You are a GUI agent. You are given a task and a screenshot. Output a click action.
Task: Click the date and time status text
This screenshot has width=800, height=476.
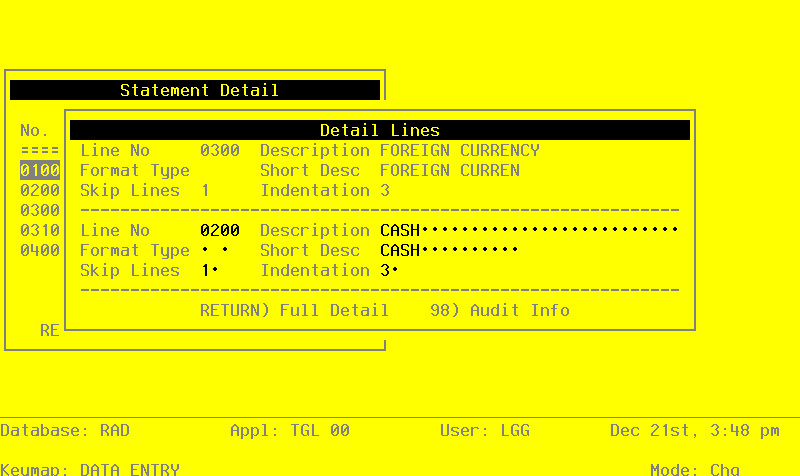(695, 431)
